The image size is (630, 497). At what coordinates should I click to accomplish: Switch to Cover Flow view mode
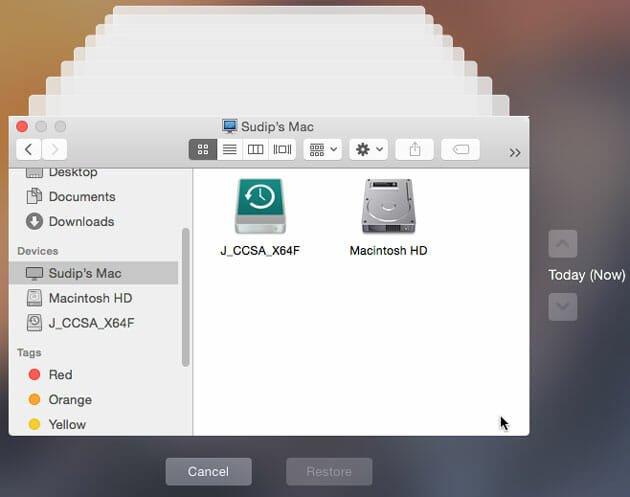(x=283, y=149)
